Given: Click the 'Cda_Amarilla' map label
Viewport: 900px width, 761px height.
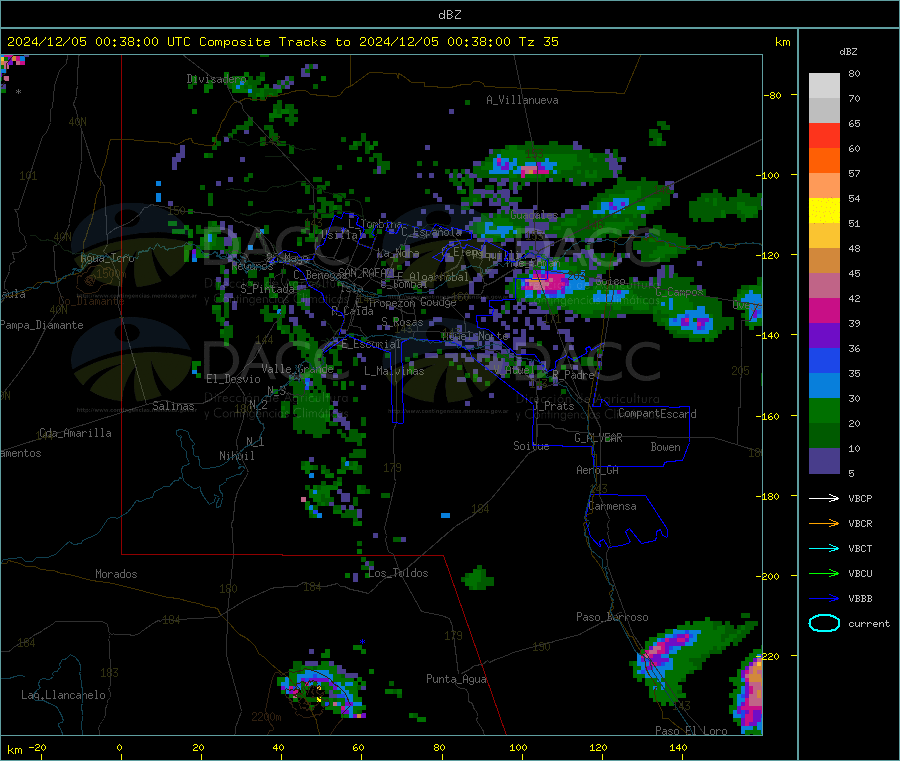Looking at the screenshot, I should pyautogui.click(x=75, y=433).
